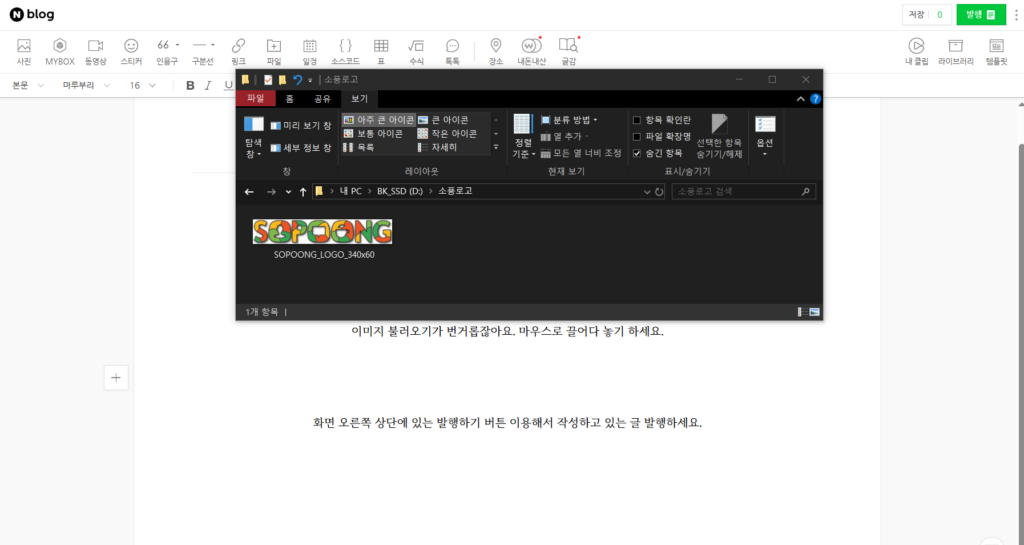Apply italic formatting with I icon

coord(208,86)
